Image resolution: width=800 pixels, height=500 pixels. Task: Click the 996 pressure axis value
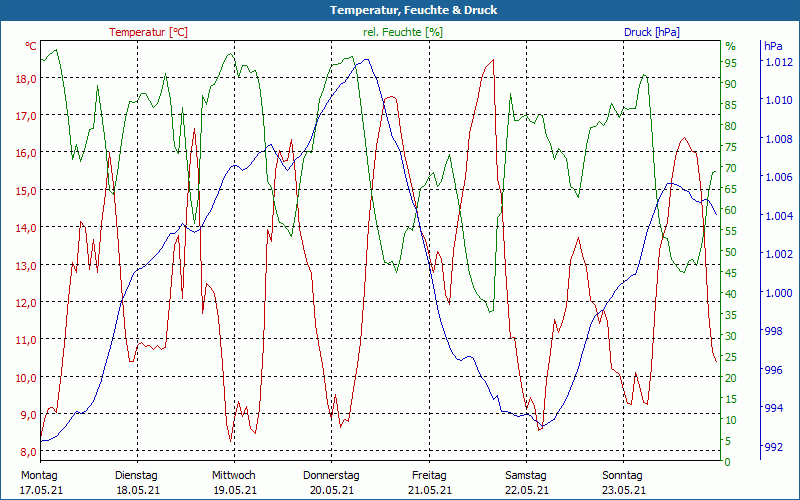coord(772,370)
